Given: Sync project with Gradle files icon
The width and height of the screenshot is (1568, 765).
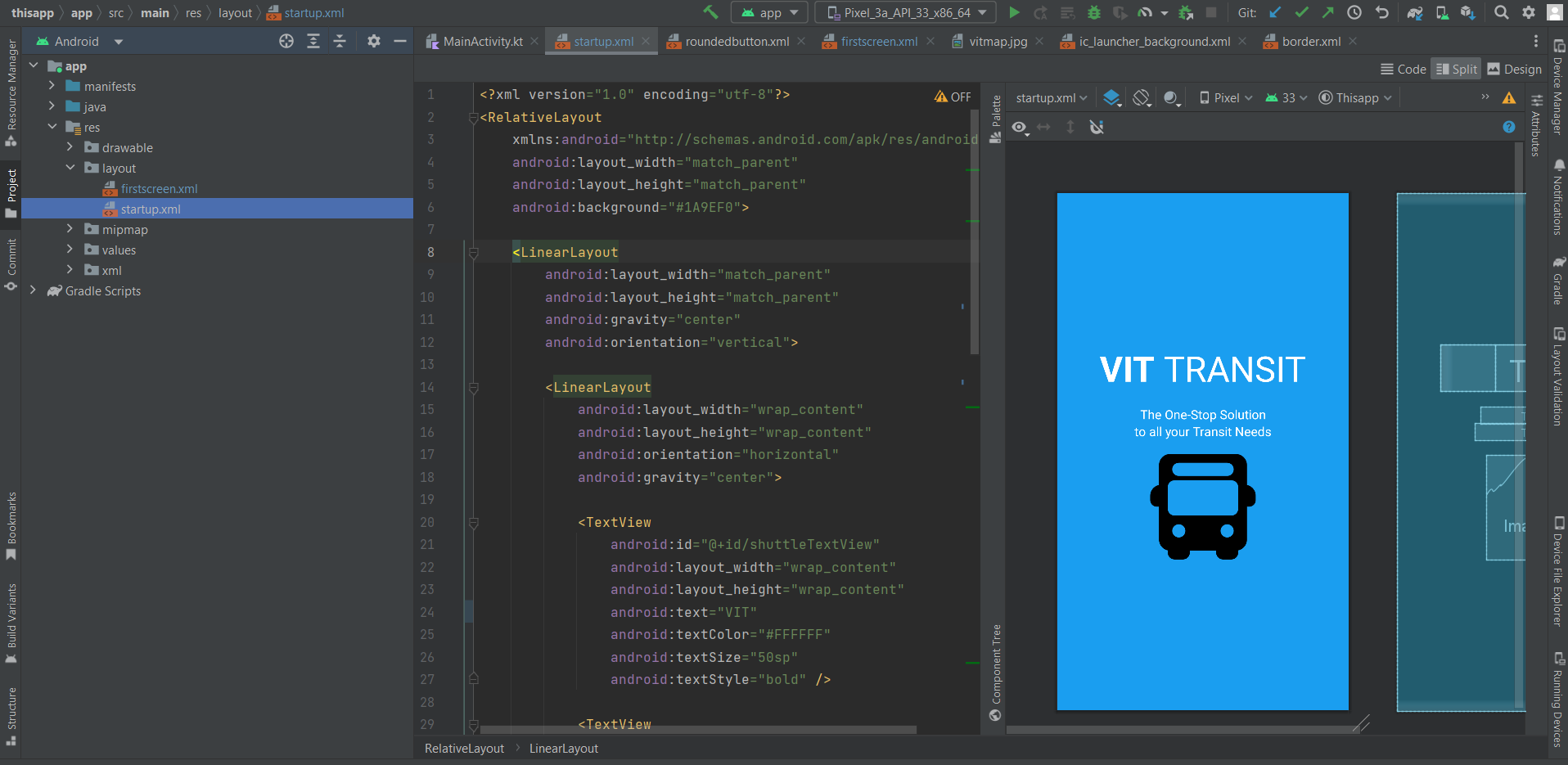Looking at the screenshot, I should 1415,12.
